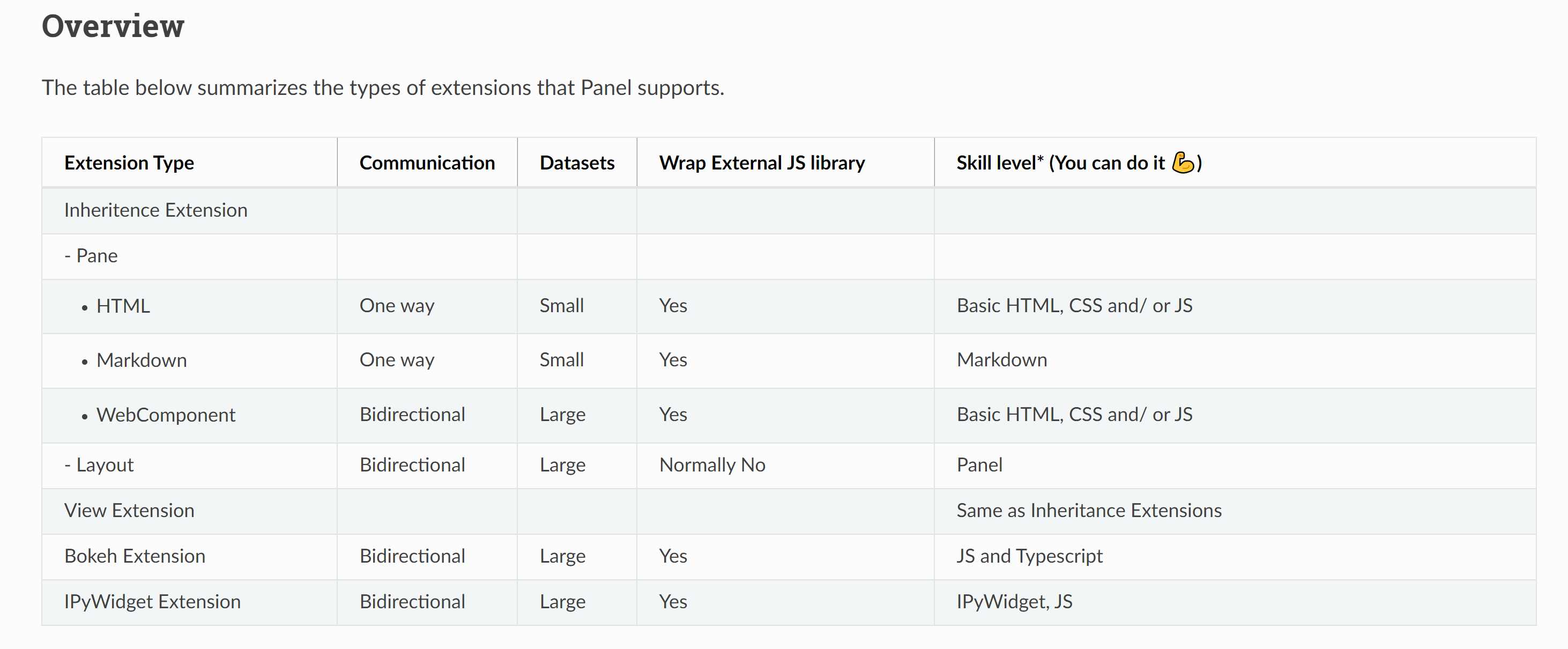
Task: Click the flexed biceps emoji in header
Action: [x=1183, y=163]
